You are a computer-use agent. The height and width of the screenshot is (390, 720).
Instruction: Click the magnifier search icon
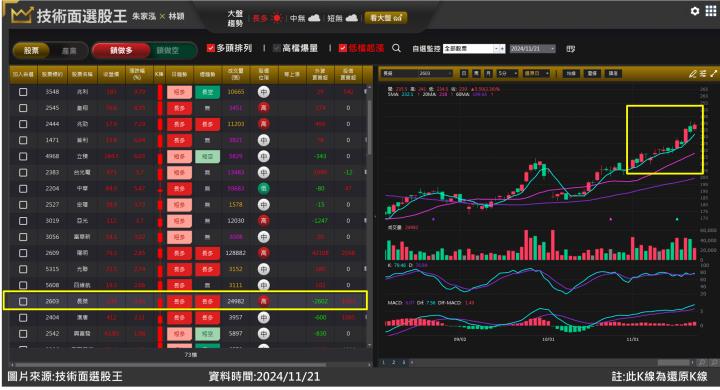click(x=396, y=48)
